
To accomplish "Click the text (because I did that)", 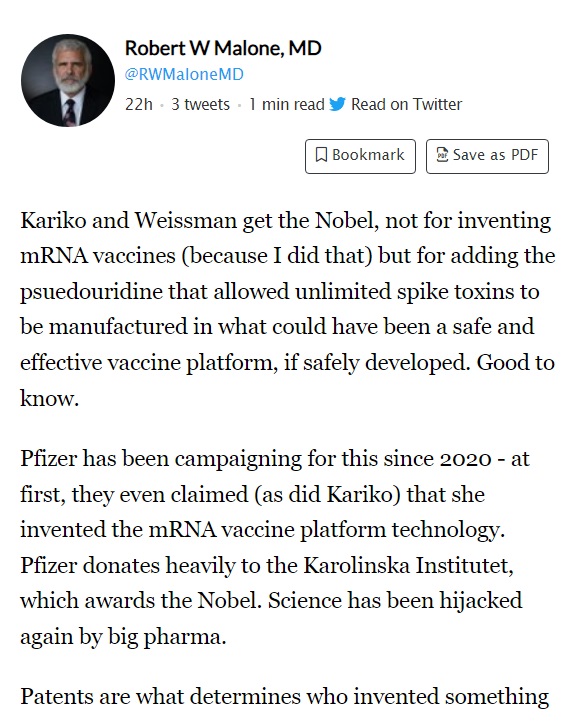I will [277, 256].
